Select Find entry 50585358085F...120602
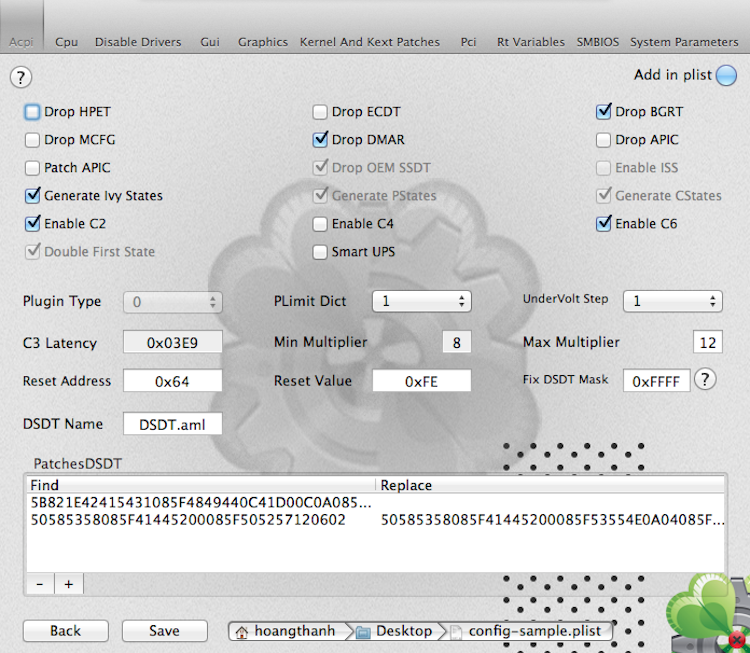This screenshot has height=653, width=750. tap(188, 520)
